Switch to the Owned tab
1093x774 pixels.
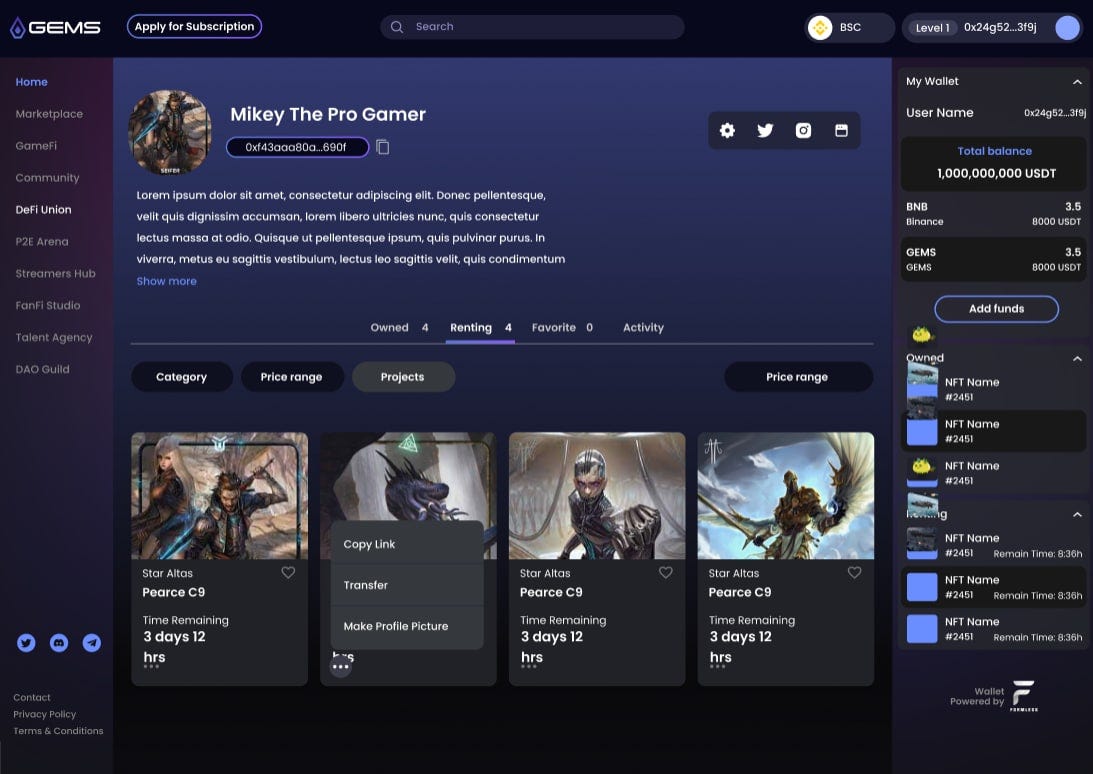pos(399,327)
